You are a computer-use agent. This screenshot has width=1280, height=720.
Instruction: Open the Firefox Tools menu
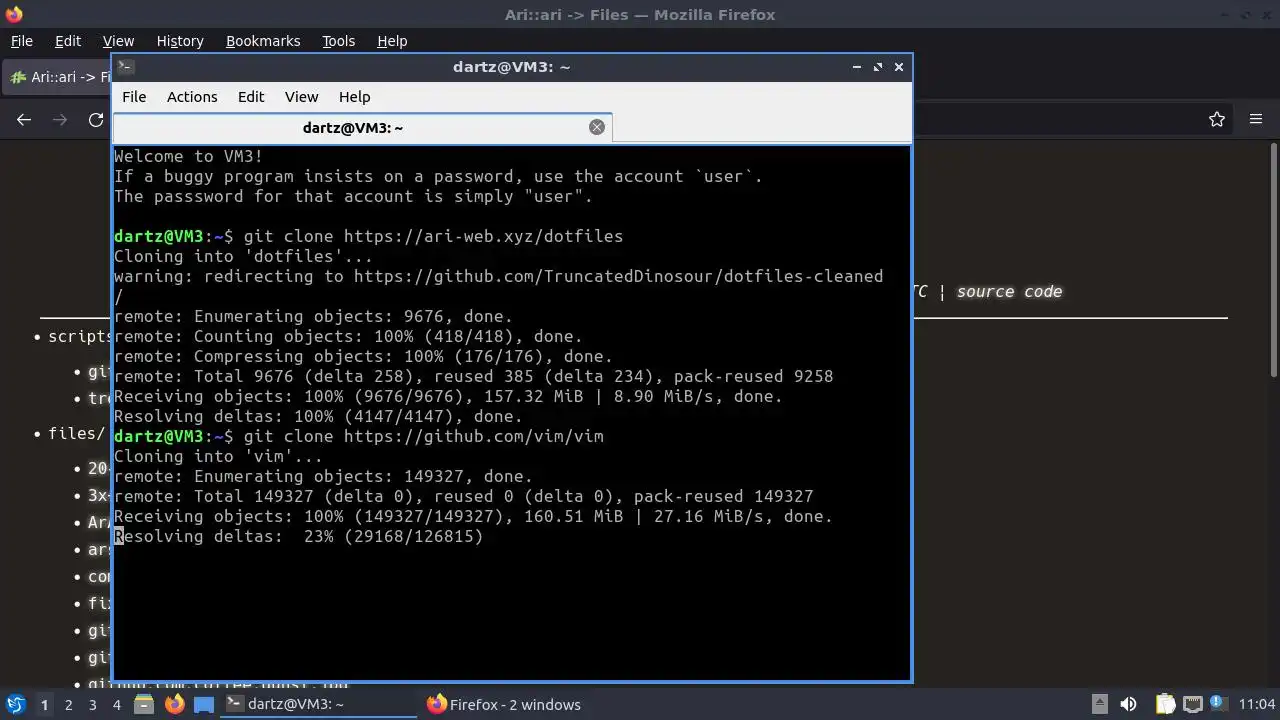[338, 41]
